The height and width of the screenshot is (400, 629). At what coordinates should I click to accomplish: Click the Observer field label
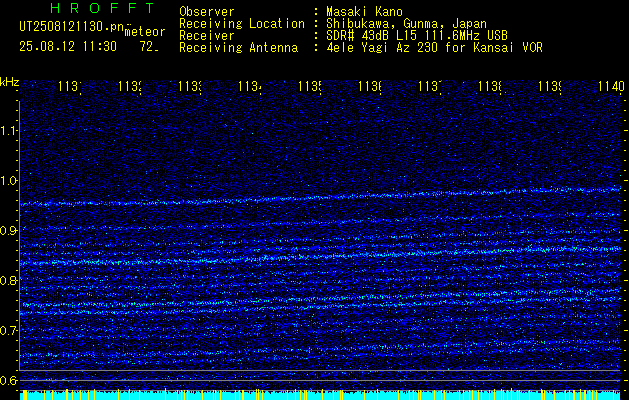click(207, 11)
